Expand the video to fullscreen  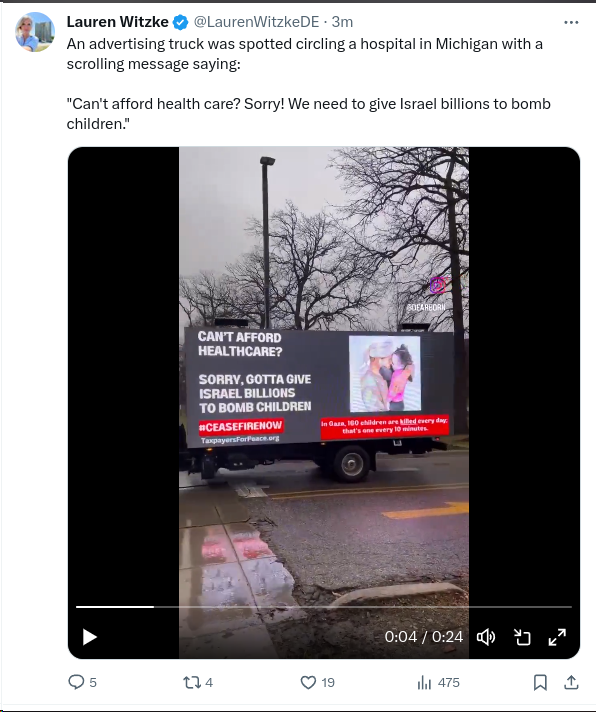pyautogui.click(x=557, y=637)
